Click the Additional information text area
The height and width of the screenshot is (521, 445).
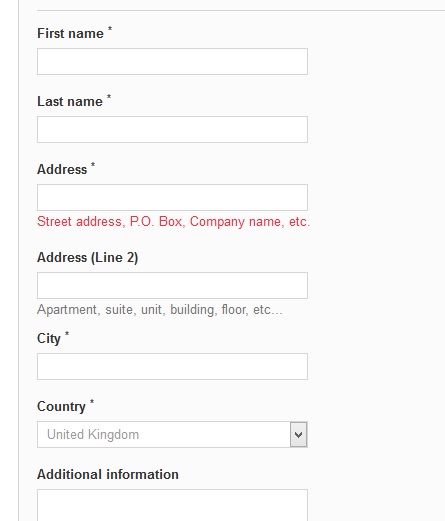(172, 505)
